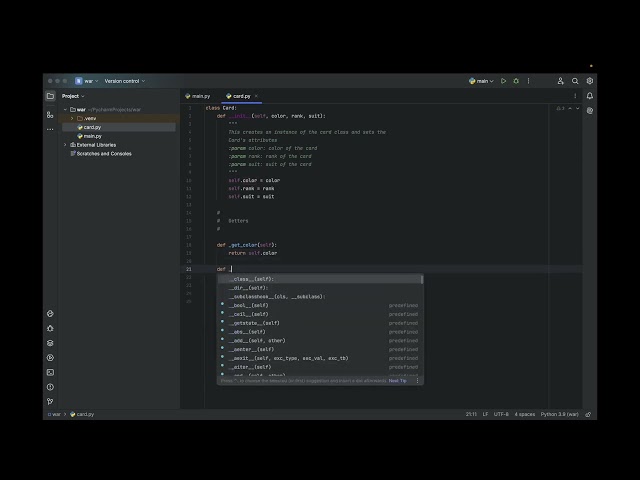Open the Problems tool window

pyautogui.click(x=50, y=387)
